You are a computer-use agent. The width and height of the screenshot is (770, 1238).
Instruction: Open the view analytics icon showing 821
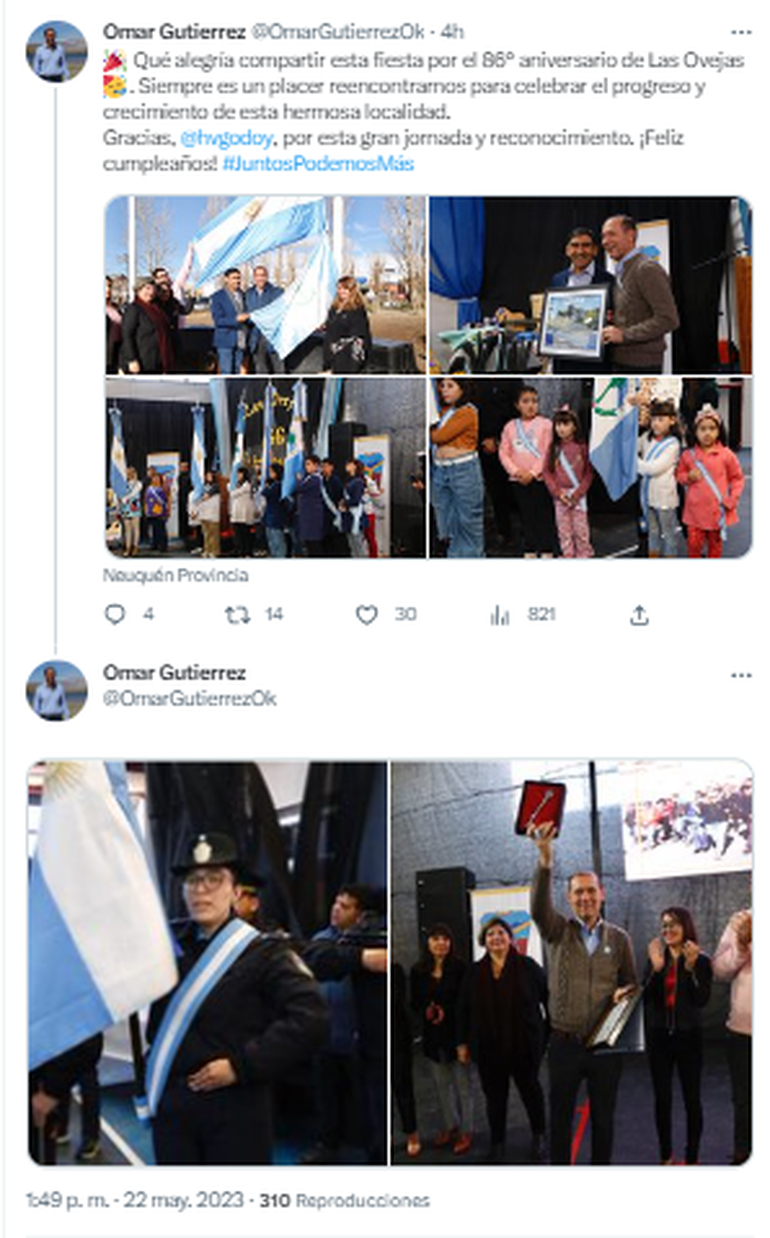click(x=500, y=615)
